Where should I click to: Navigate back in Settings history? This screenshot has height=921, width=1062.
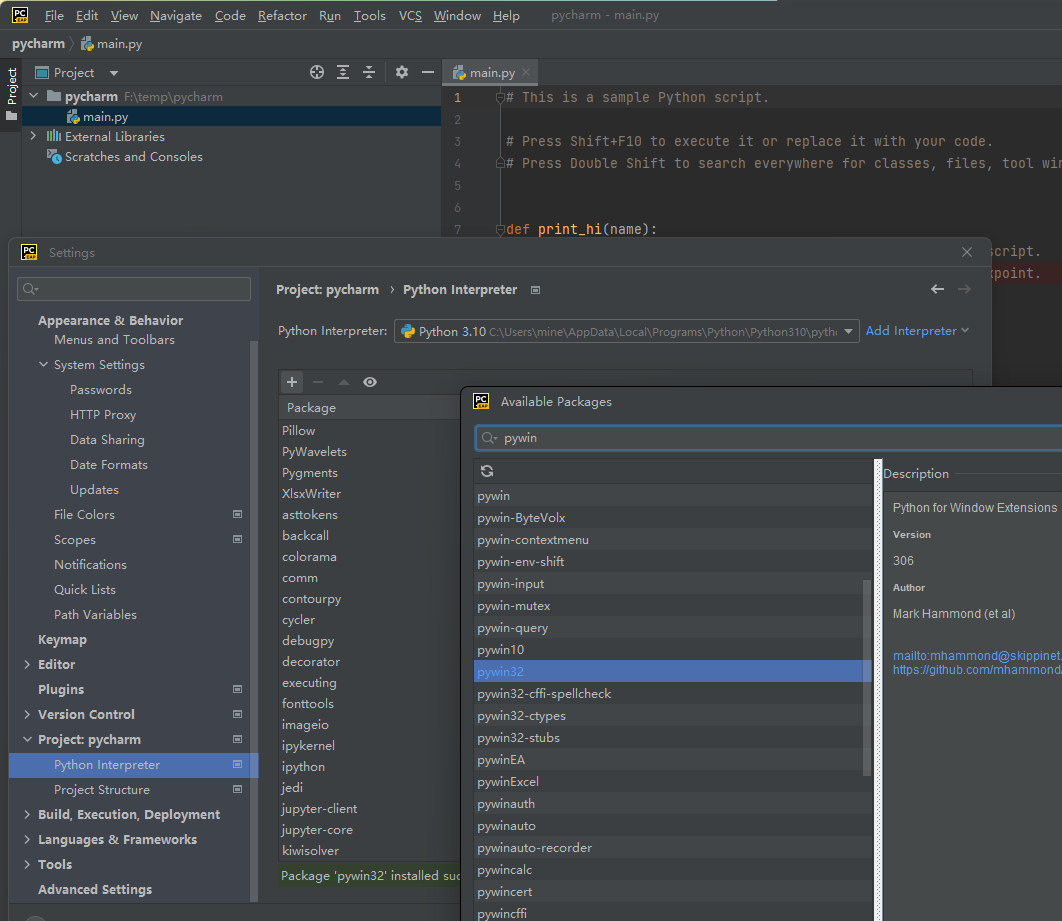[937, 289]
